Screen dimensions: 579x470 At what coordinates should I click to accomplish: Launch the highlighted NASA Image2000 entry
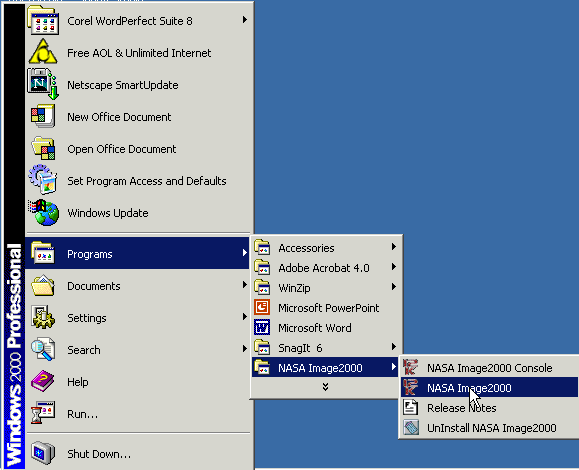click(x=489, y=387)
